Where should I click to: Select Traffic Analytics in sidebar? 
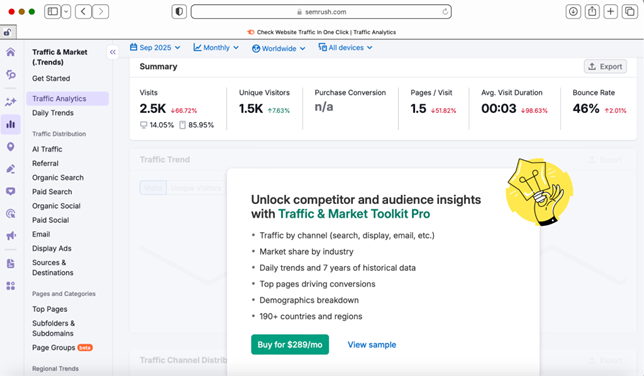point(68,99)
